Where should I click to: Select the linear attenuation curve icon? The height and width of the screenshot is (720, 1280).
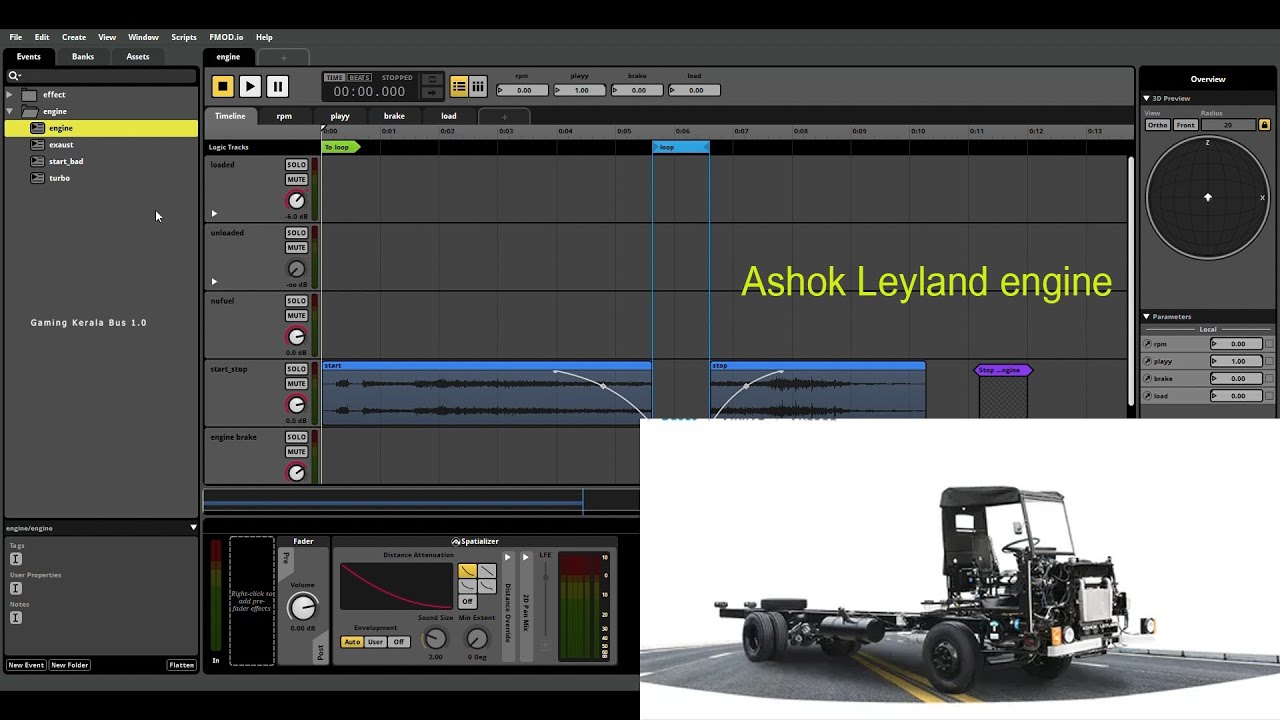(486, 571)
